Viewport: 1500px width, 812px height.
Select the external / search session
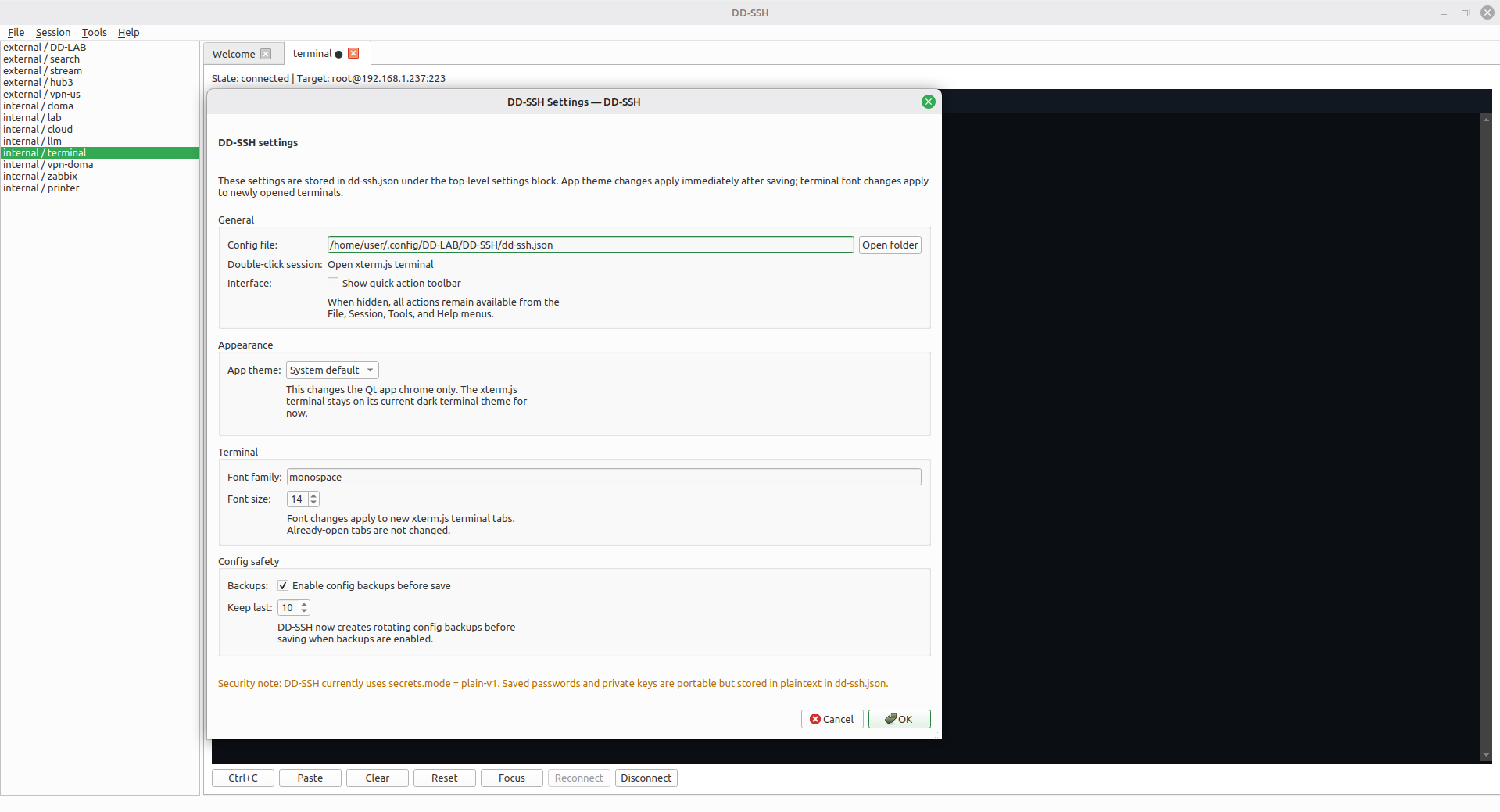[100, 59]
